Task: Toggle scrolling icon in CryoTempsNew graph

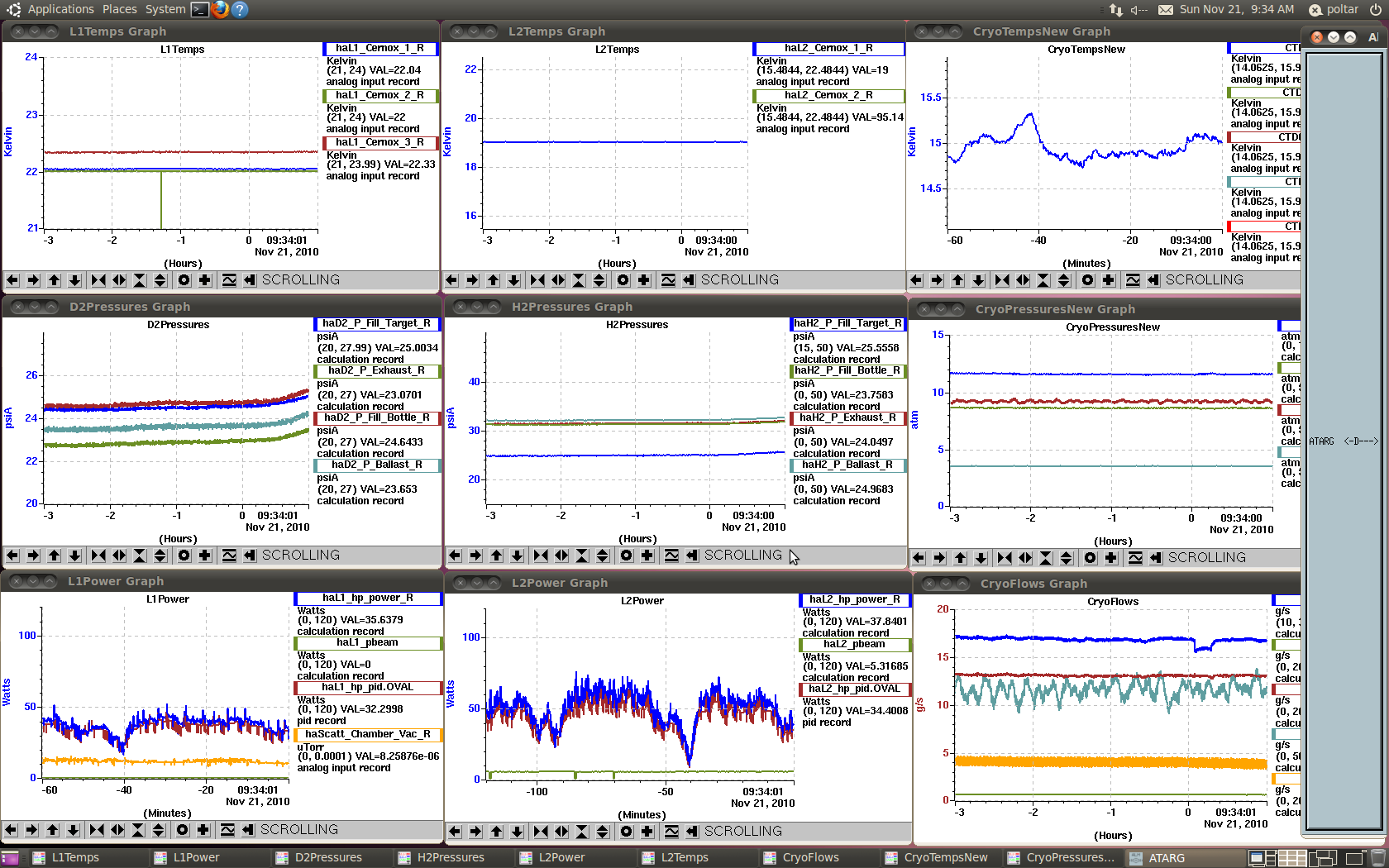Action: [1153, 280]
